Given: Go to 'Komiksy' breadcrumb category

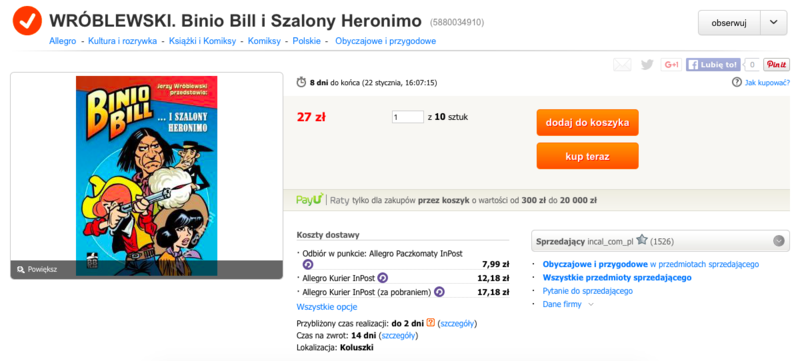Looking at the screenshot, I should [264, 41].
